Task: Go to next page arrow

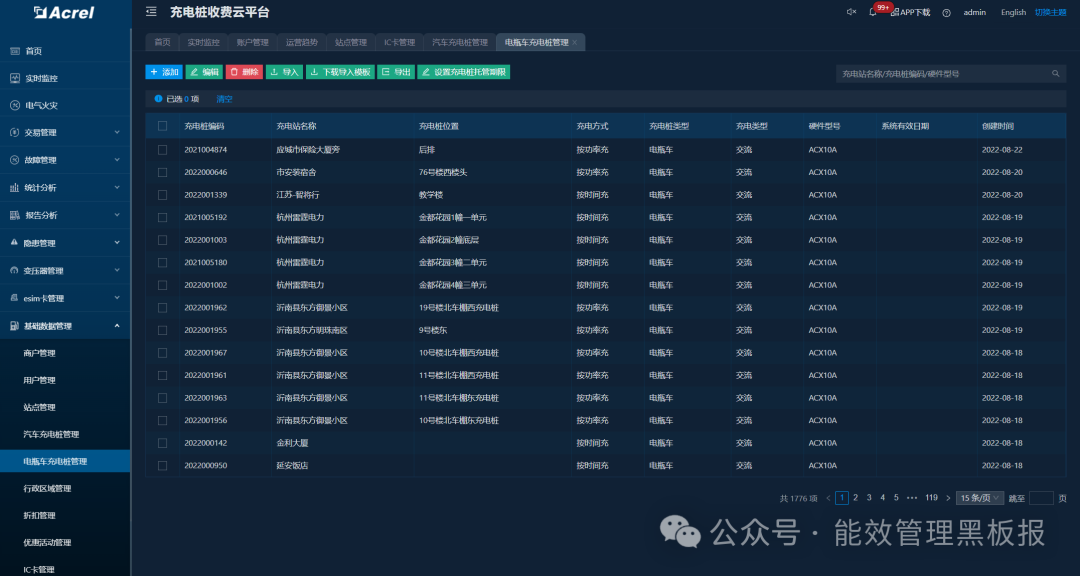Action: point(948,497)
